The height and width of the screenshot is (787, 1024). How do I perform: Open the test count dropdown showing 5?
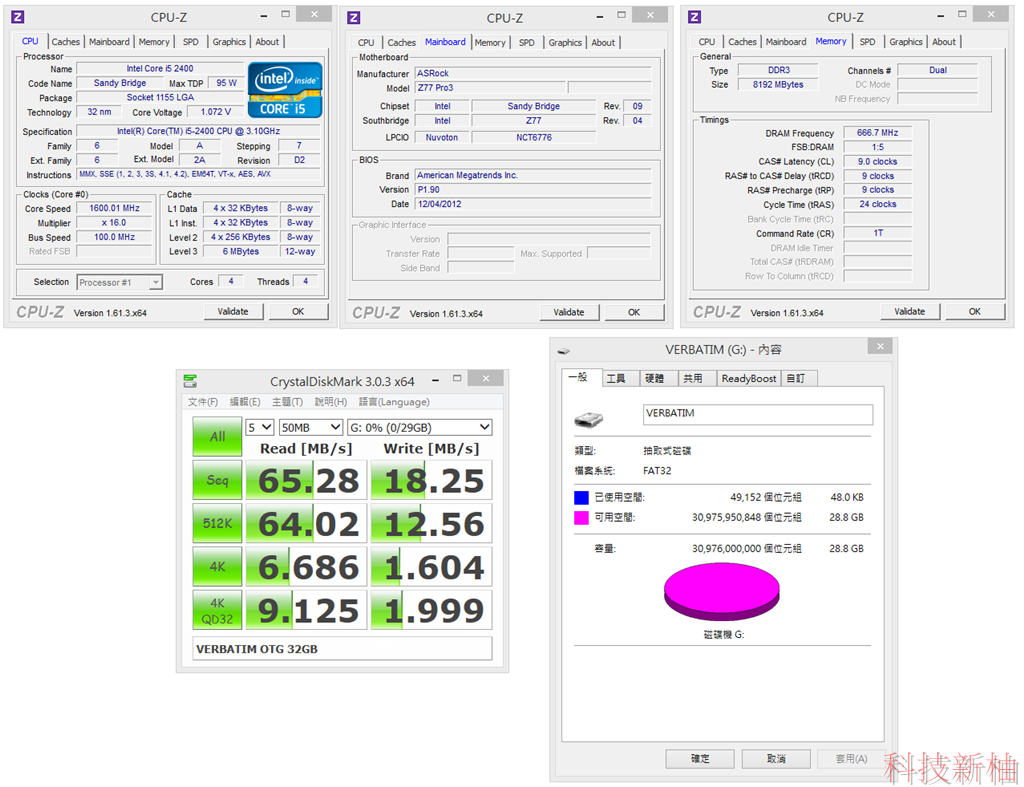point(259,427)
